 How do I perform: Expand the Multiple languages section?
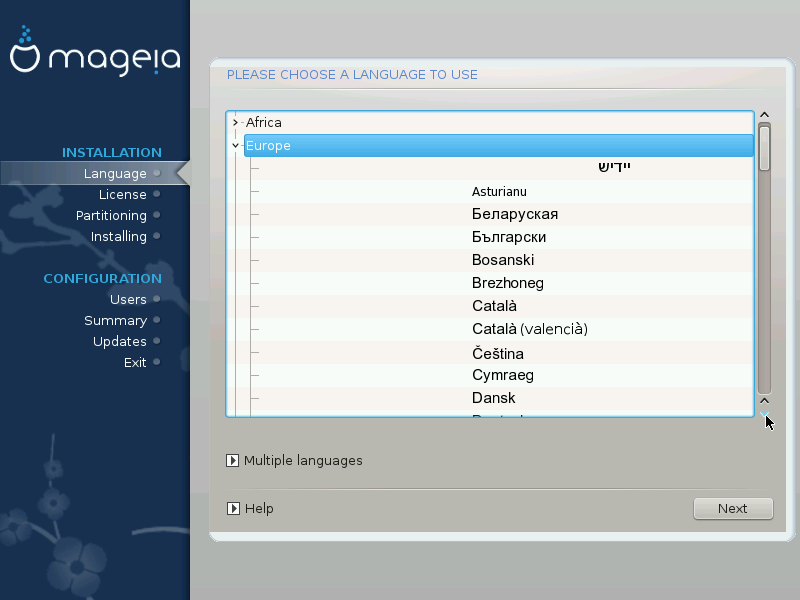232,461
